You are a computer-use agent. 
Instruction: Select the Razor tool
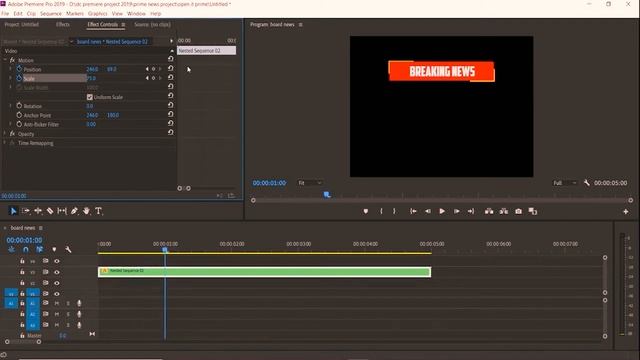[x=50, y=211]
